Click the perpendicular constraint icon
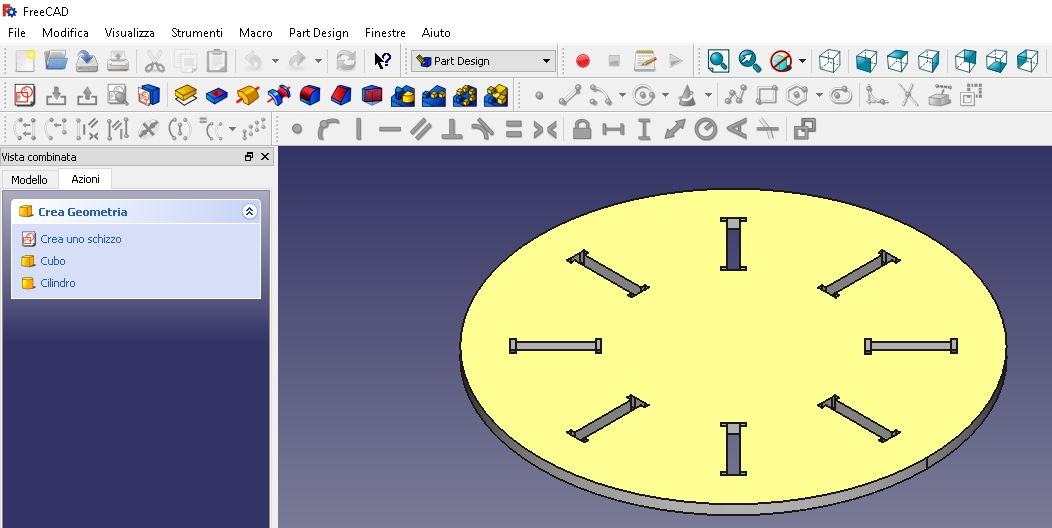1052x528 pixels. pyautogui.click(x=452, y=129)
